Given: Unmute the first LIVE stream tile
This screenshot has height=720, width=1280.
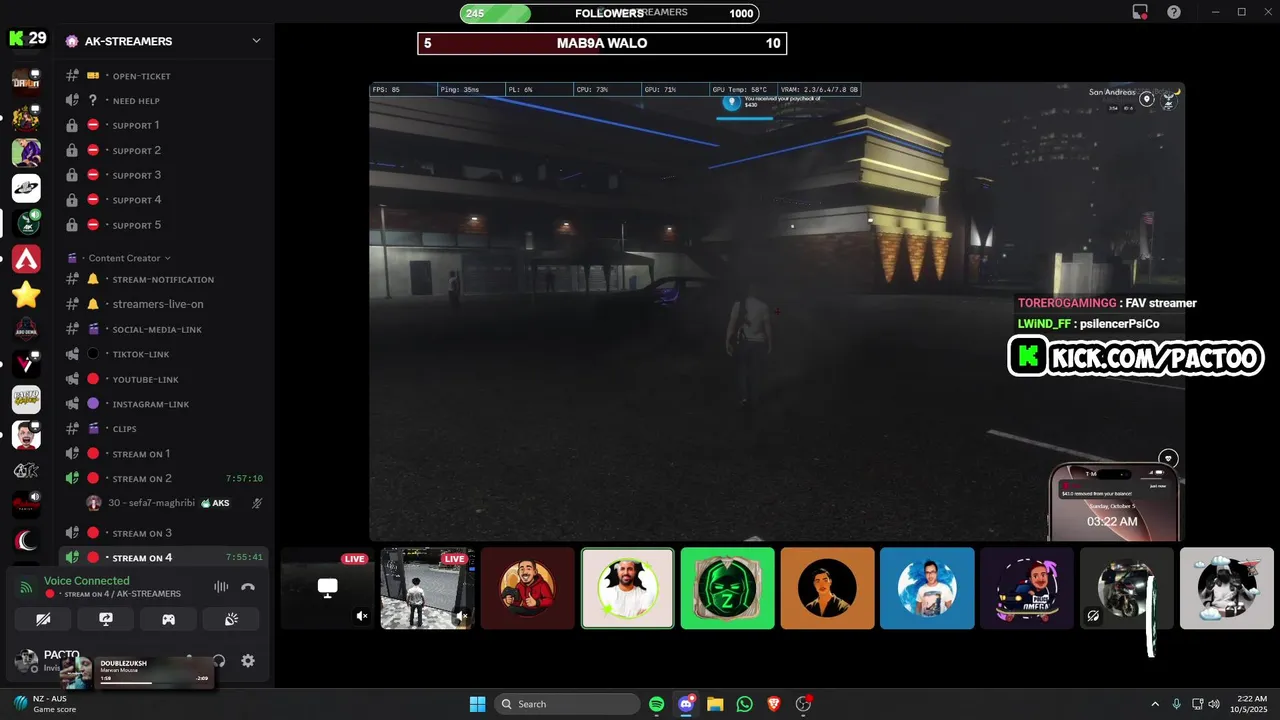Looking at the screenshot, I should tap(362, 616).
